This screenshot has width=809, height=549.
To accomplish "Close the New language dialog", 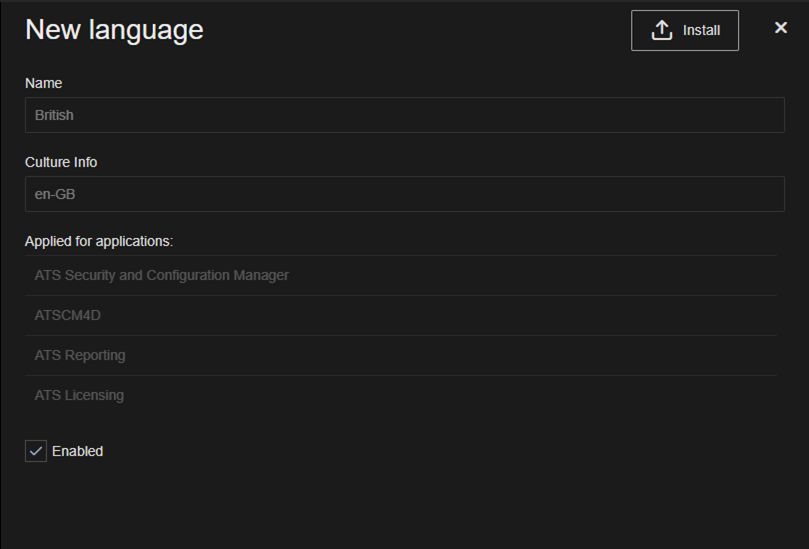I will coord(781,28).
